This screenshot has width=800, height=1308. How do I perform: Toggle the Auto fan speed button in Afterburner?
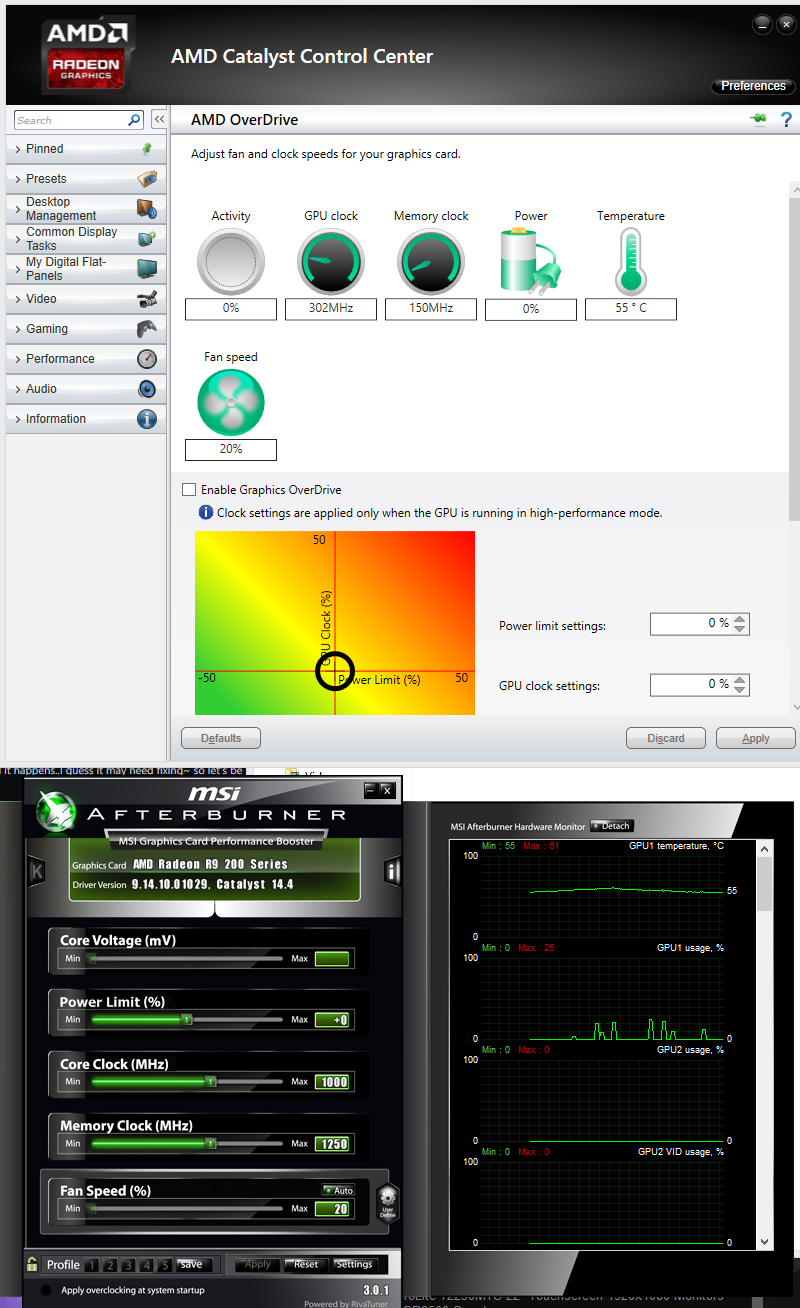(x=338, y=1190)
